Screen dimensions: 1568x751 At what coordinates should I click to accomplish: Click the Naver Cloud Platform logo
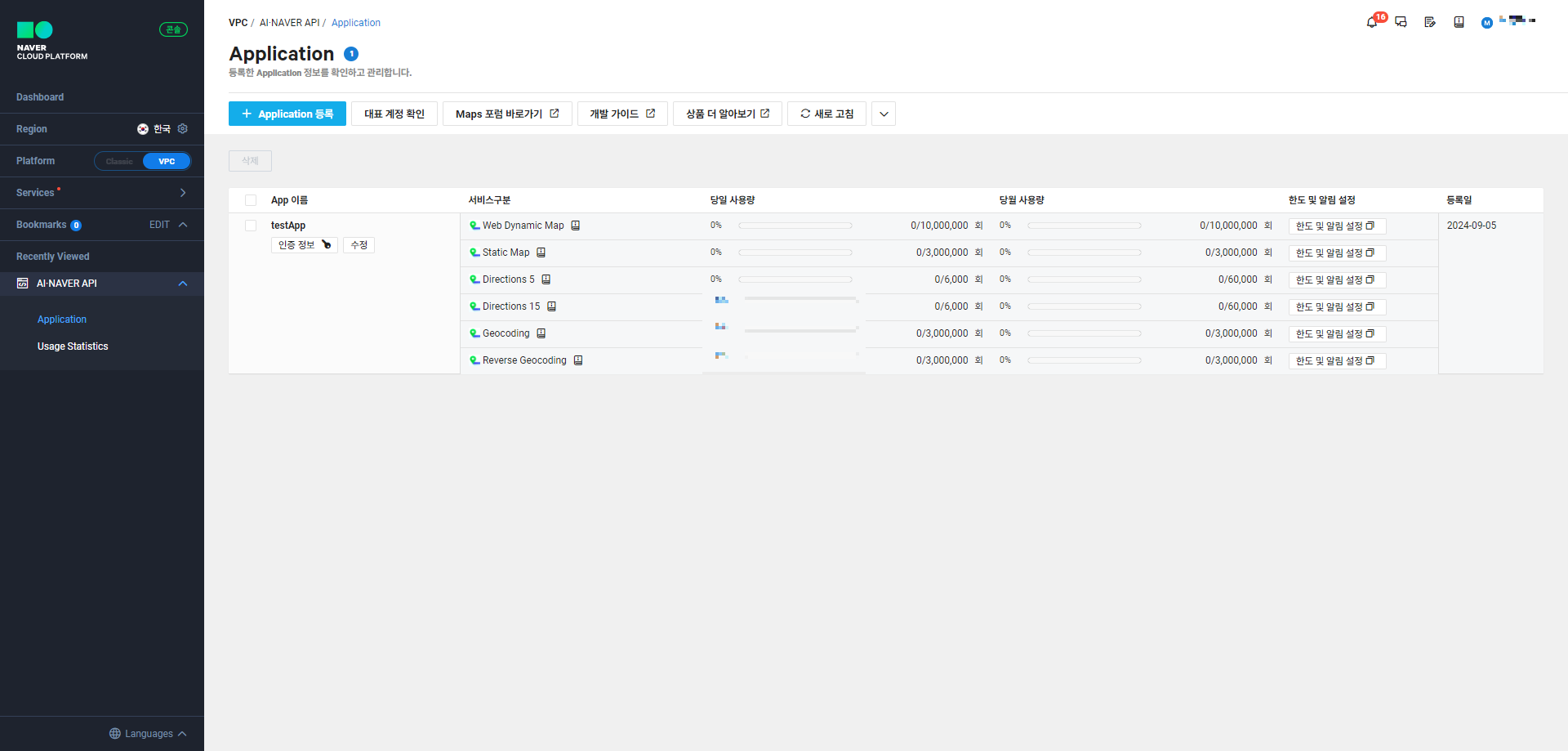coord(52,41)
